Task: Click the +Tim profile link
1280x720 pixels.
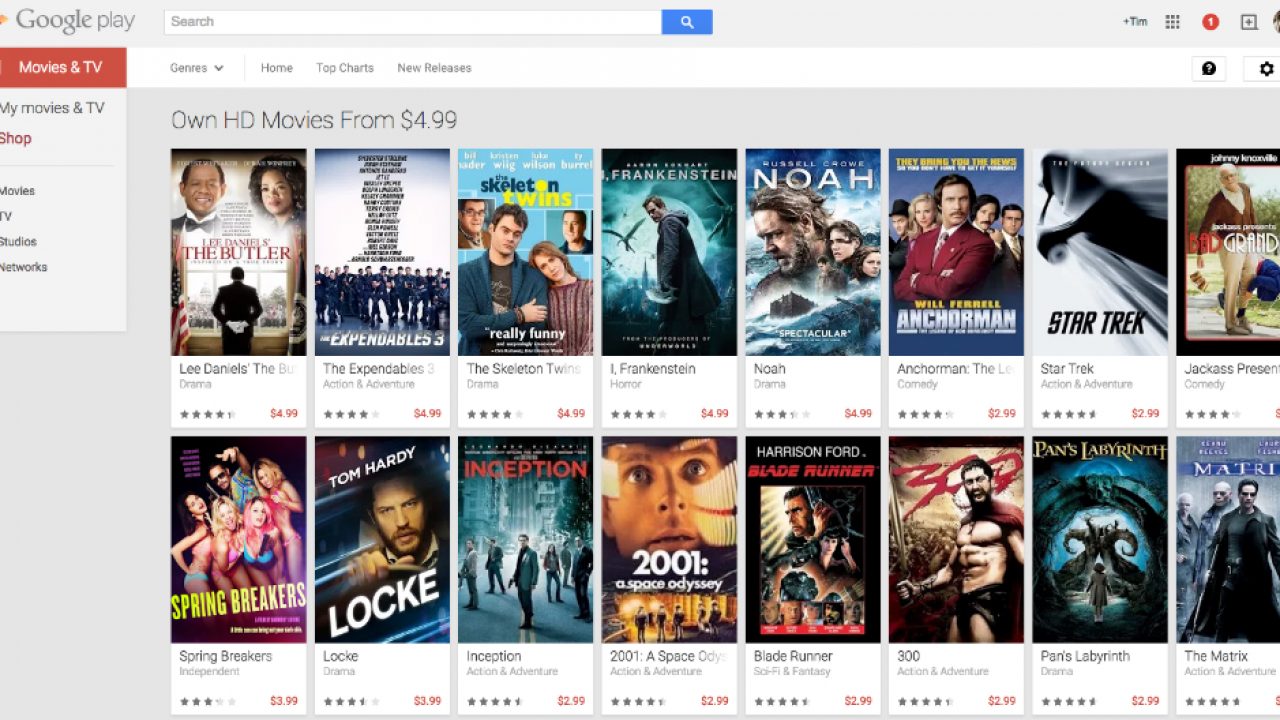Action: pos(1135,22)
